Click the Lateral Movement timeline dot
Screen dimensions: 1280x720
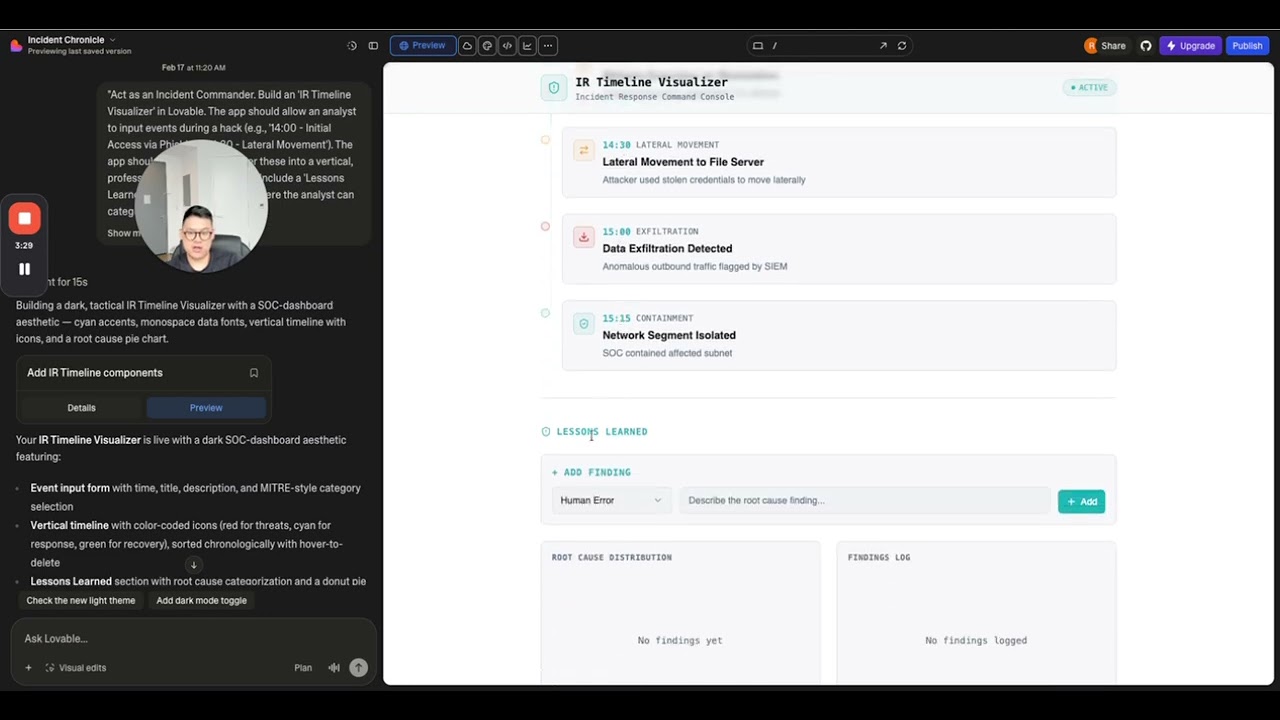point(545,140)
